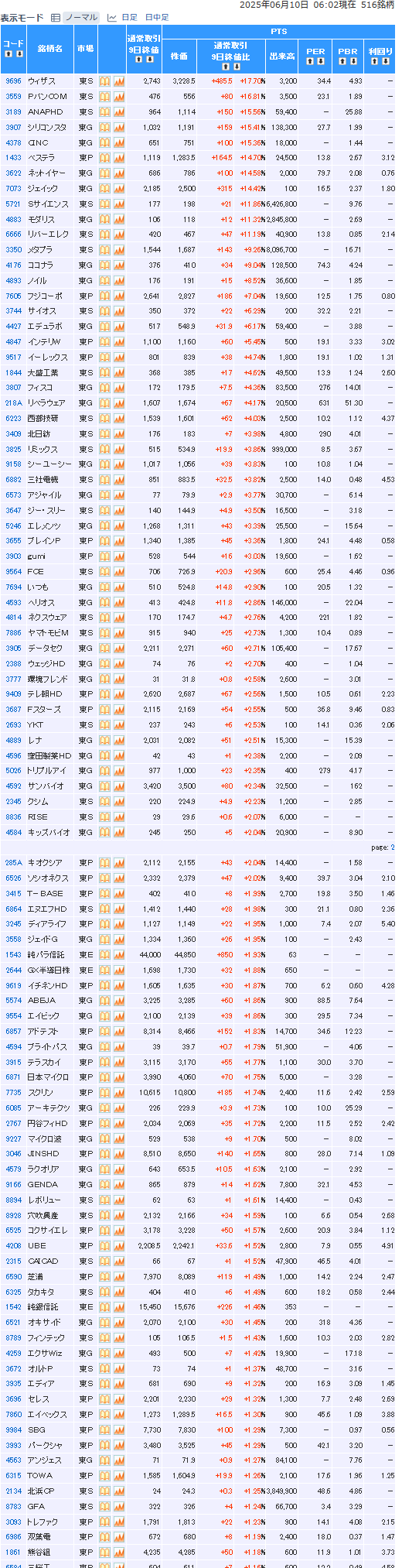Open the chart icon for UBE
The width and height of the screenshot is (402, 1568).
click(x=119, y=1246)
